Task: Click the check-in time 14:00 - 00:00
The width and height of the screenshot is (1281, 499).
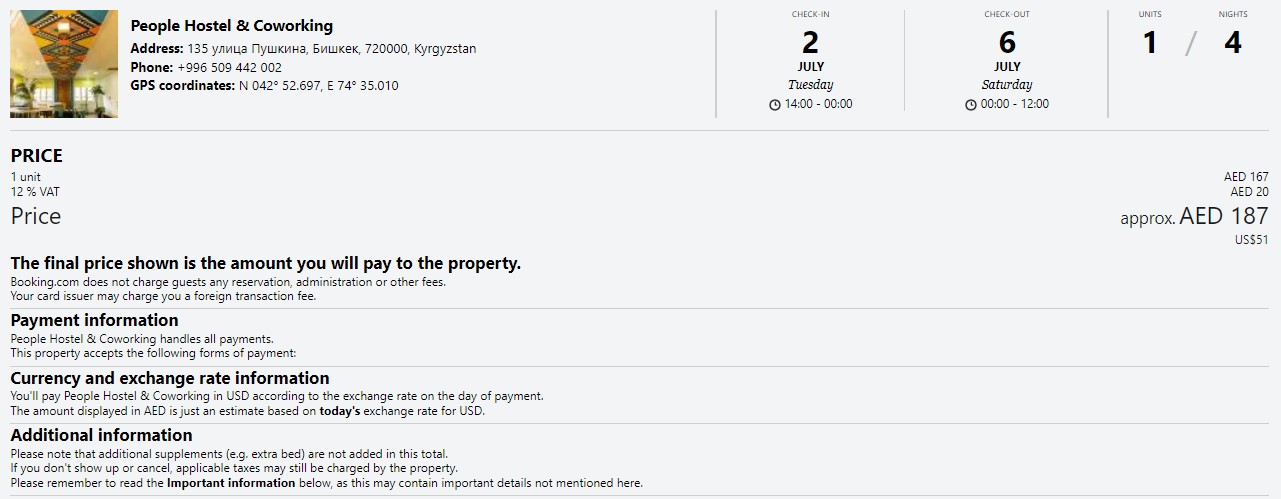Action: tap(818, 104)
